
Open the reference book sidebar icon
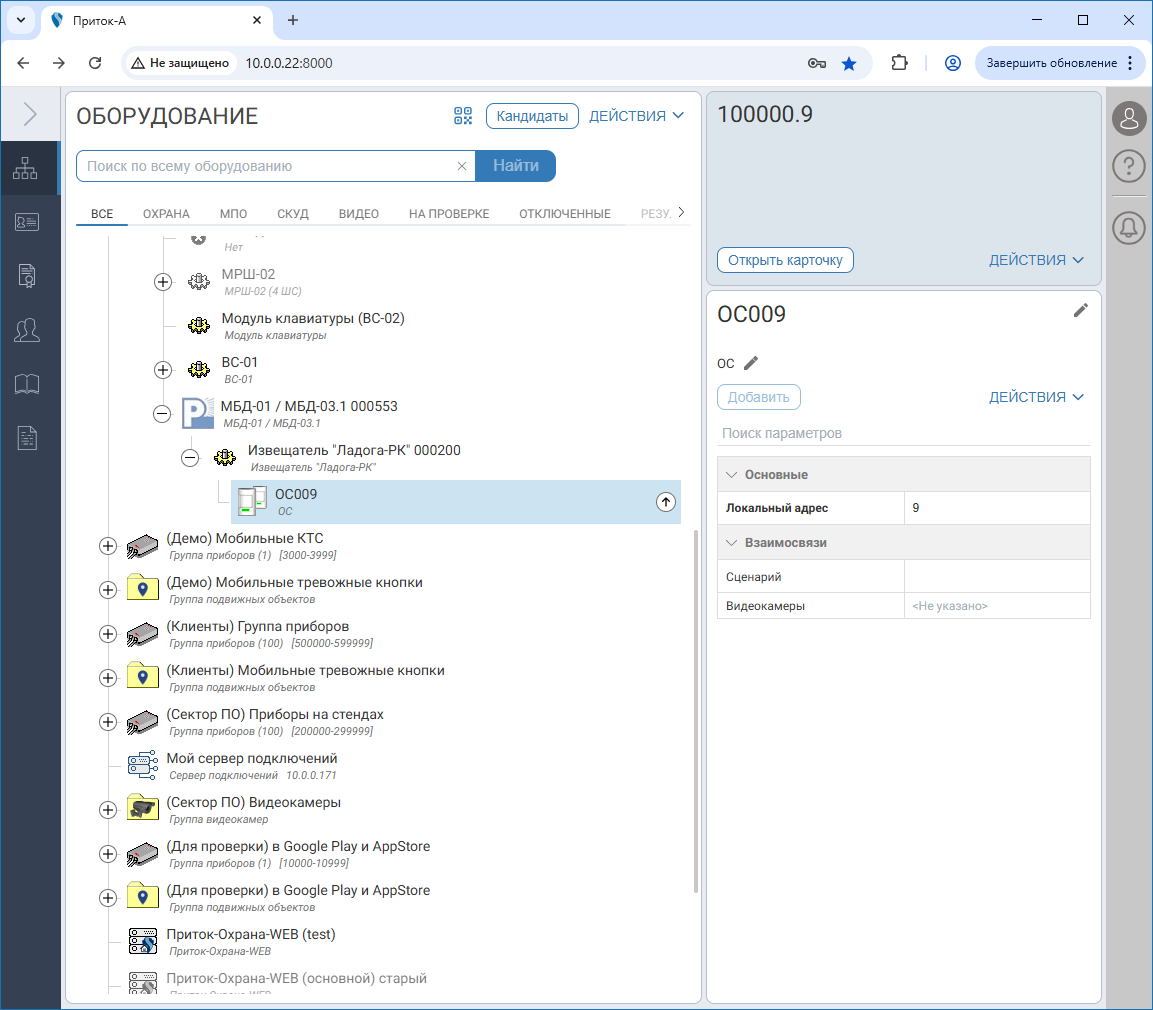coord(26,384)
